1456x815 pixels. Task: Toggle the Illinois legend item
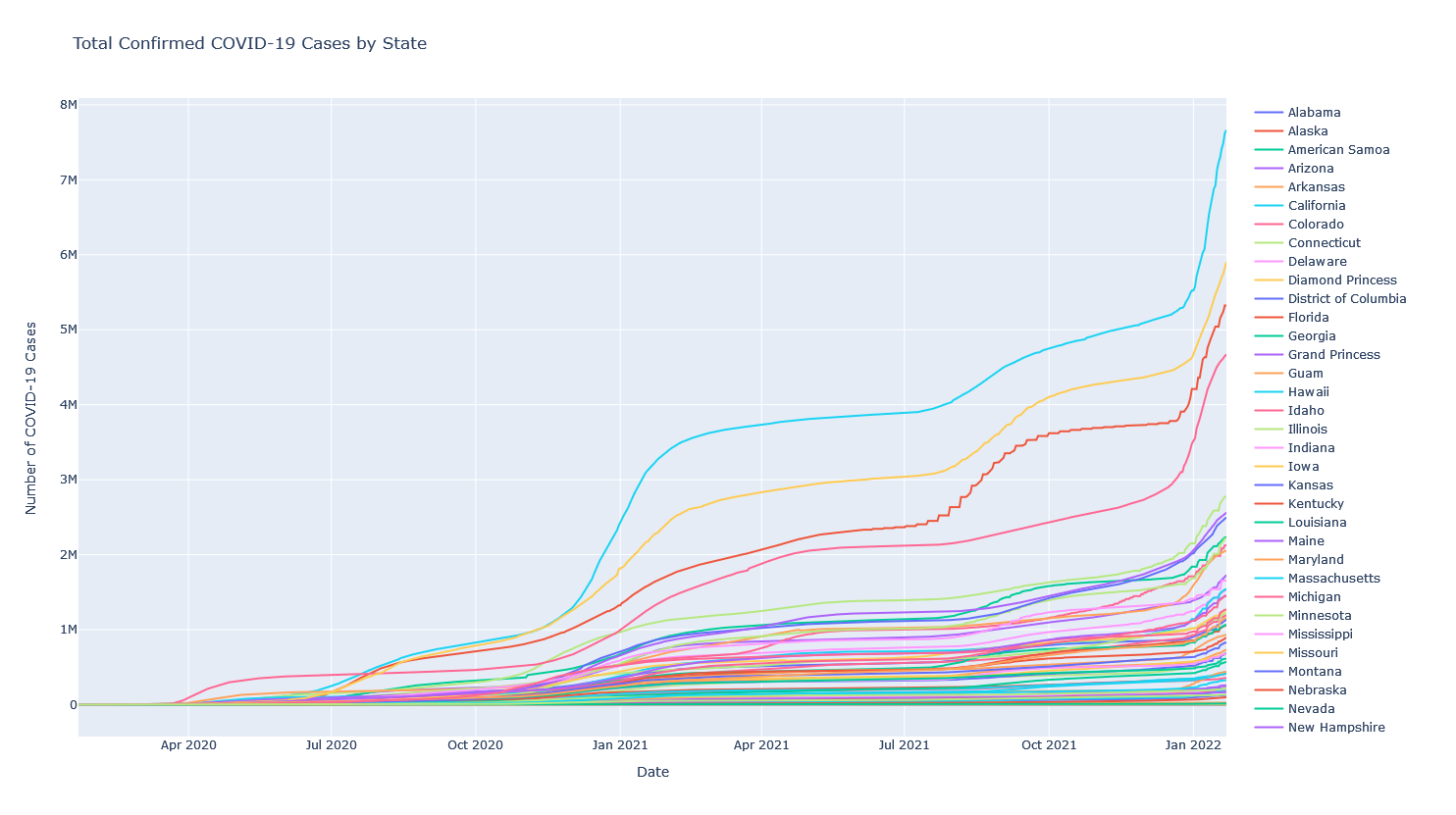click(x=1307, y=430)
